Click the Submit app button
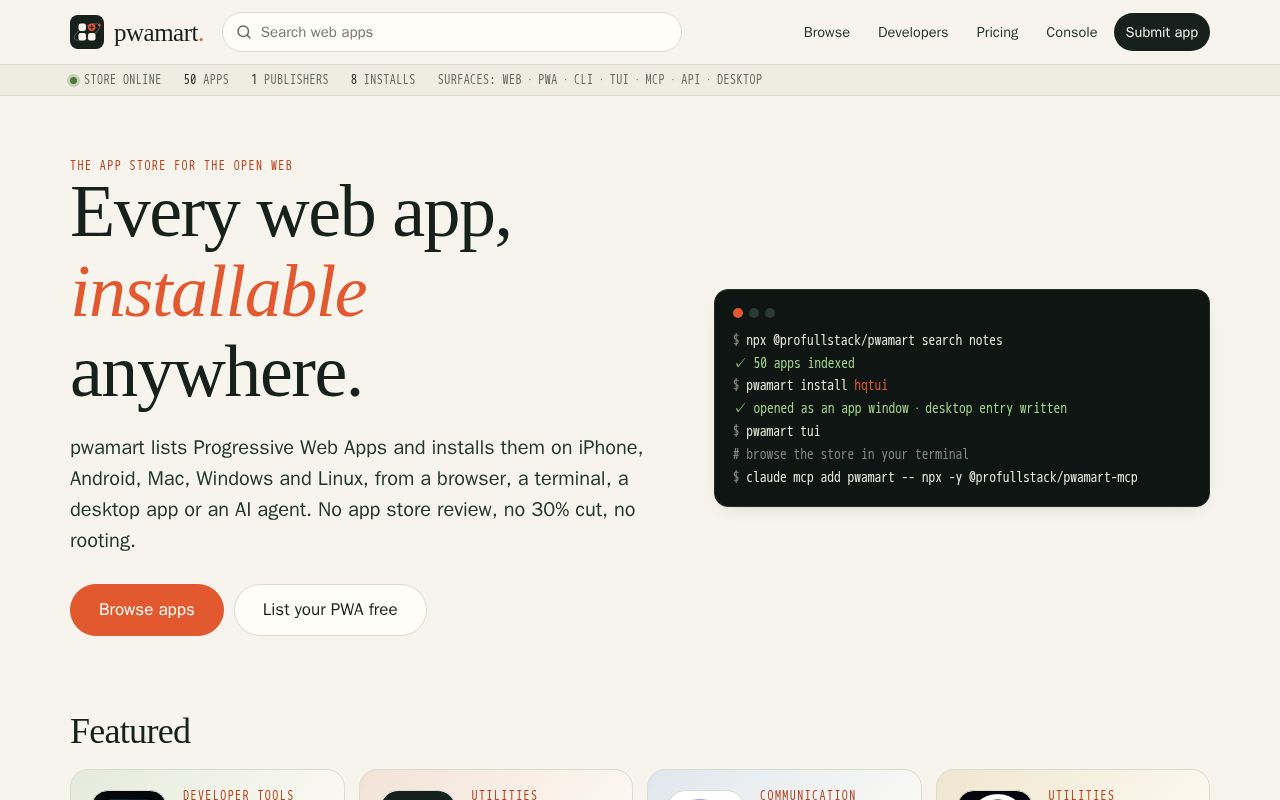This screenshot has height=800, width=1280. 1162,32
